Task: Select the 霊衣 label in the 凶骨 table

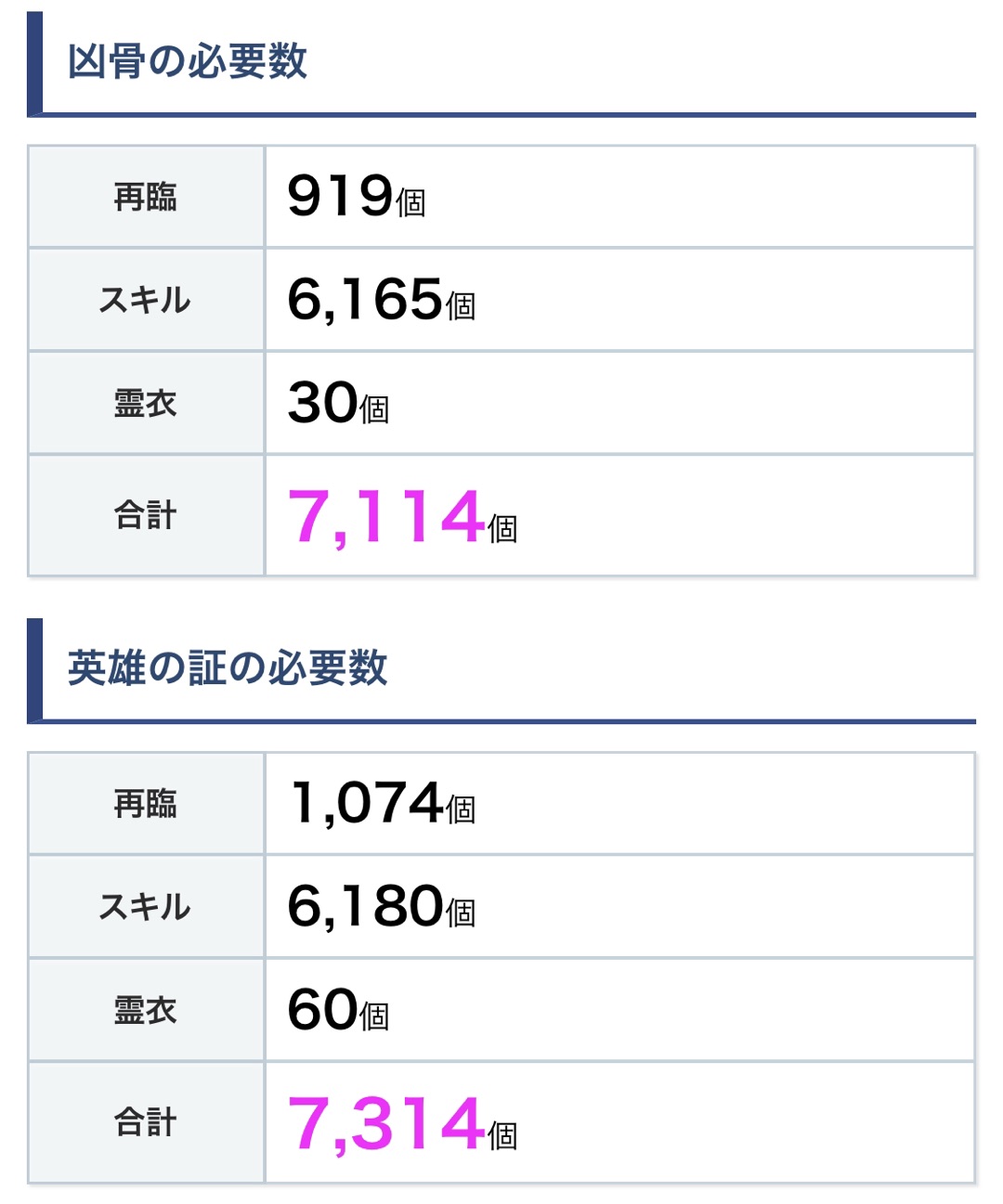Action: (146, 404)
